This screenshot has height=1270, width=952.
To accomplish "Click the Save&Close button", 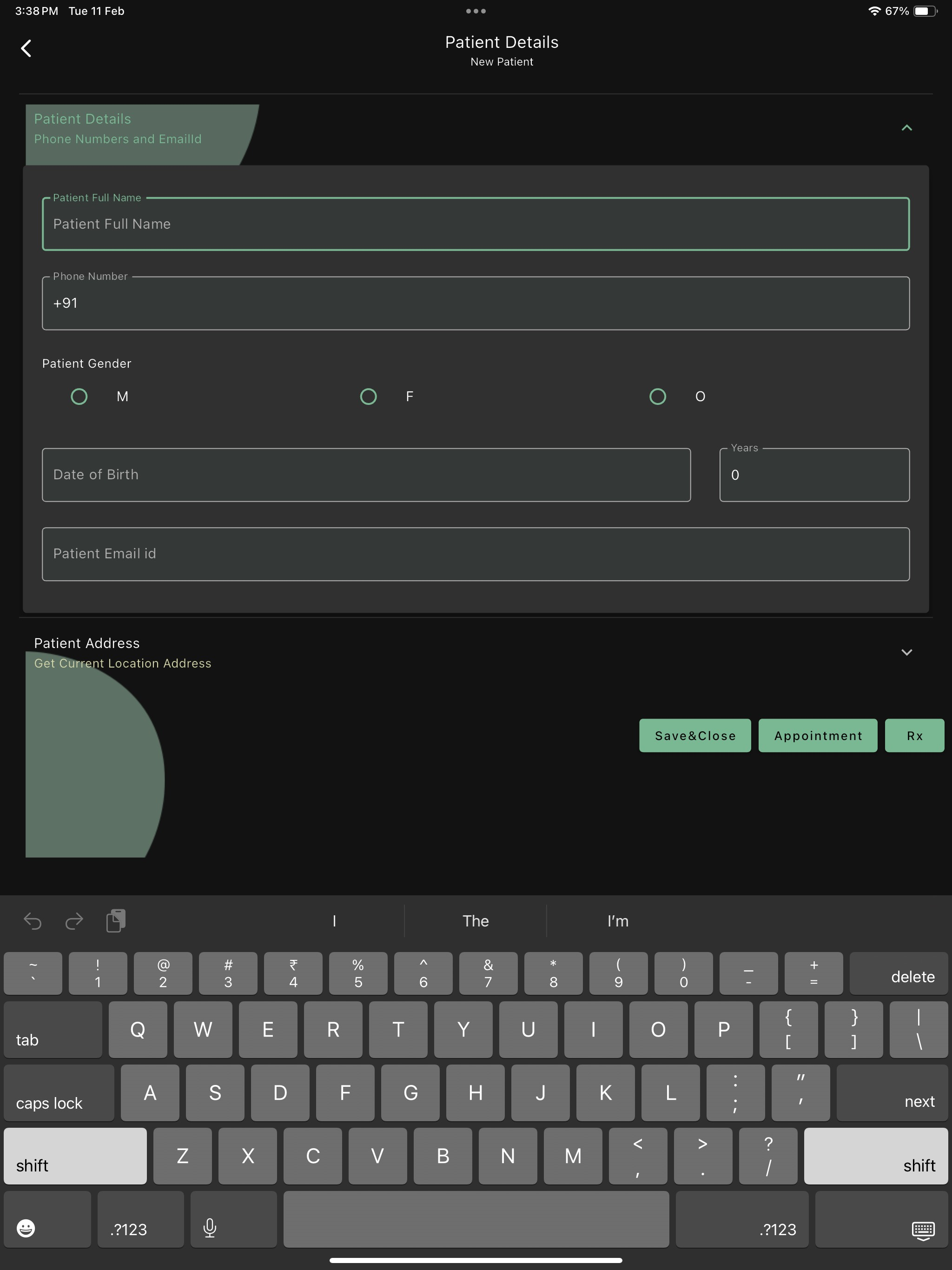I will point(695,735).
